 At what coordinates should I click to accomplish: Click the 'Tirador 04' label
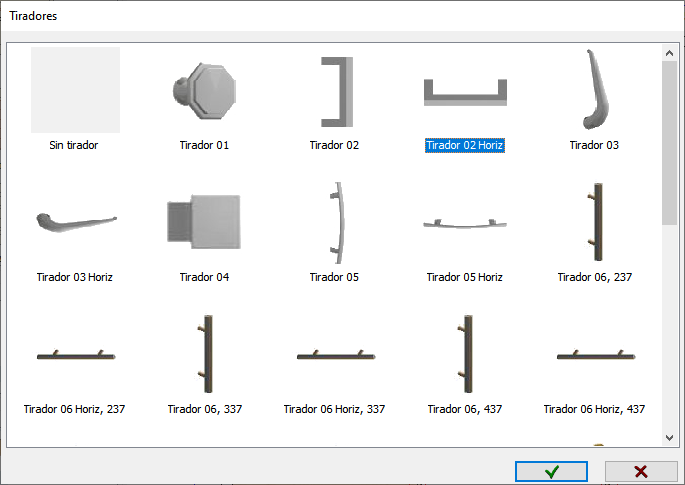coord(204,277)
